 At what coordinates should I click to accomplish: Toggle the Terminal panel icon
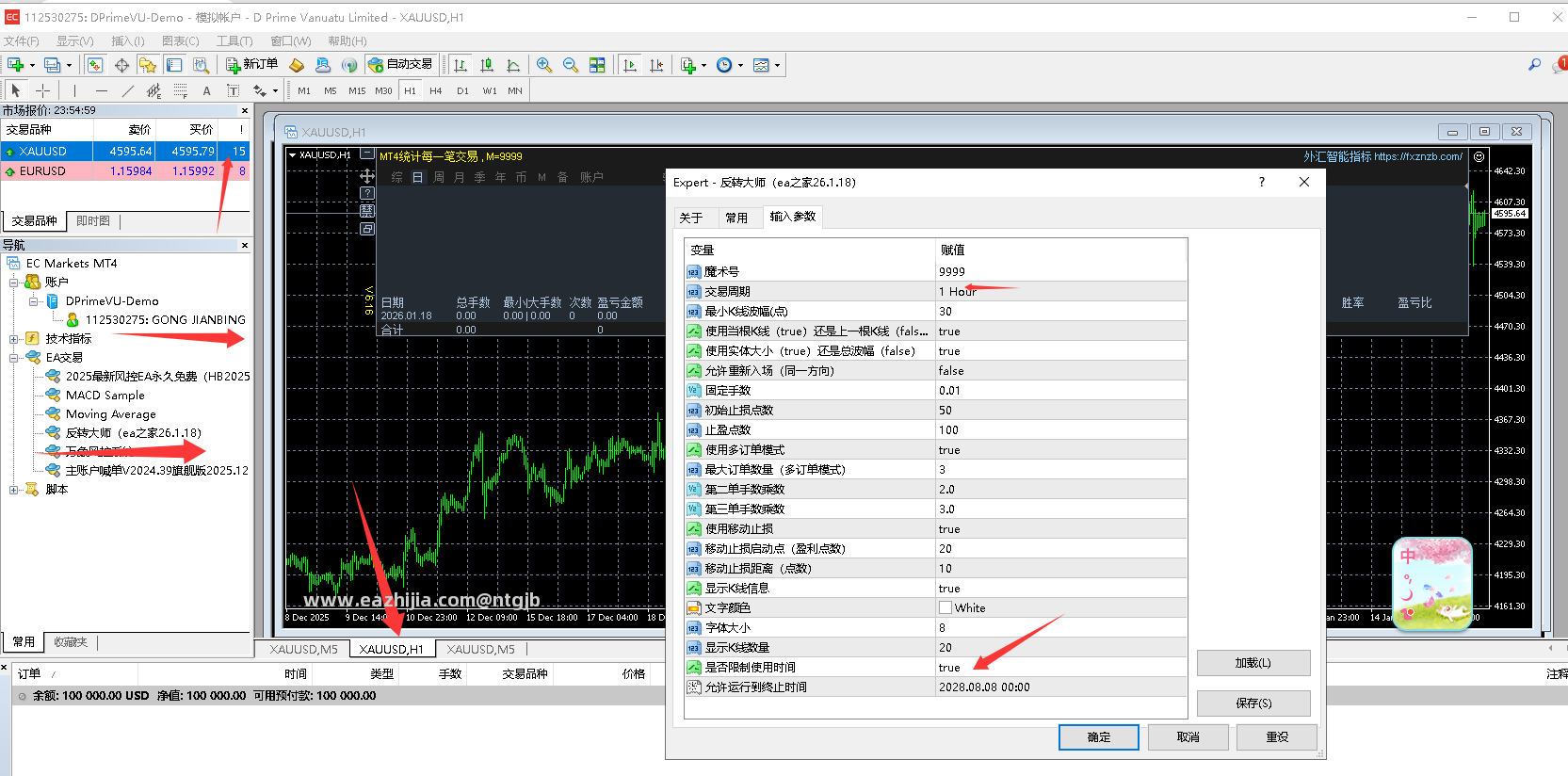[x=174, y=65]
